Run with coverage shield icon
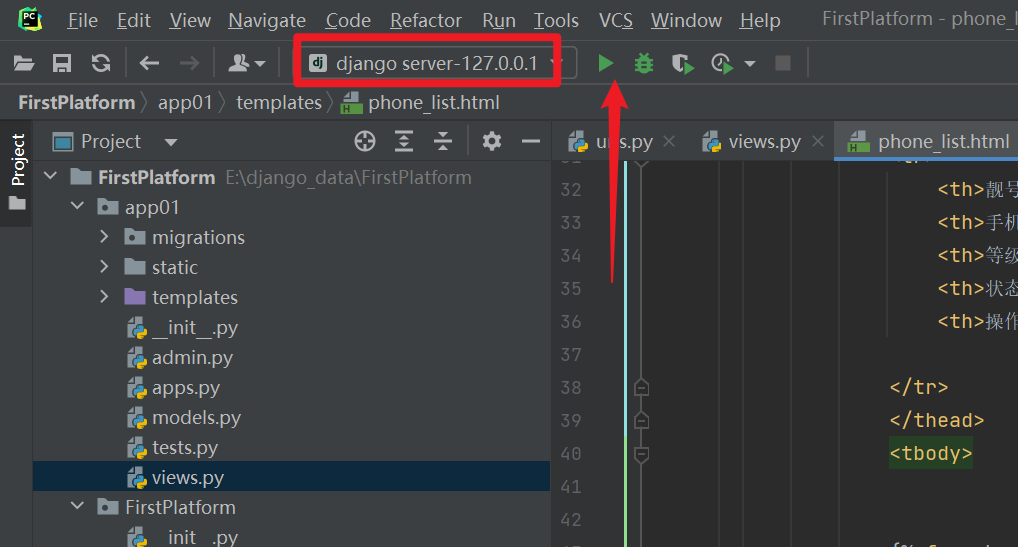The width and height of the screenshot is (1018, 547). pos(682,63)
